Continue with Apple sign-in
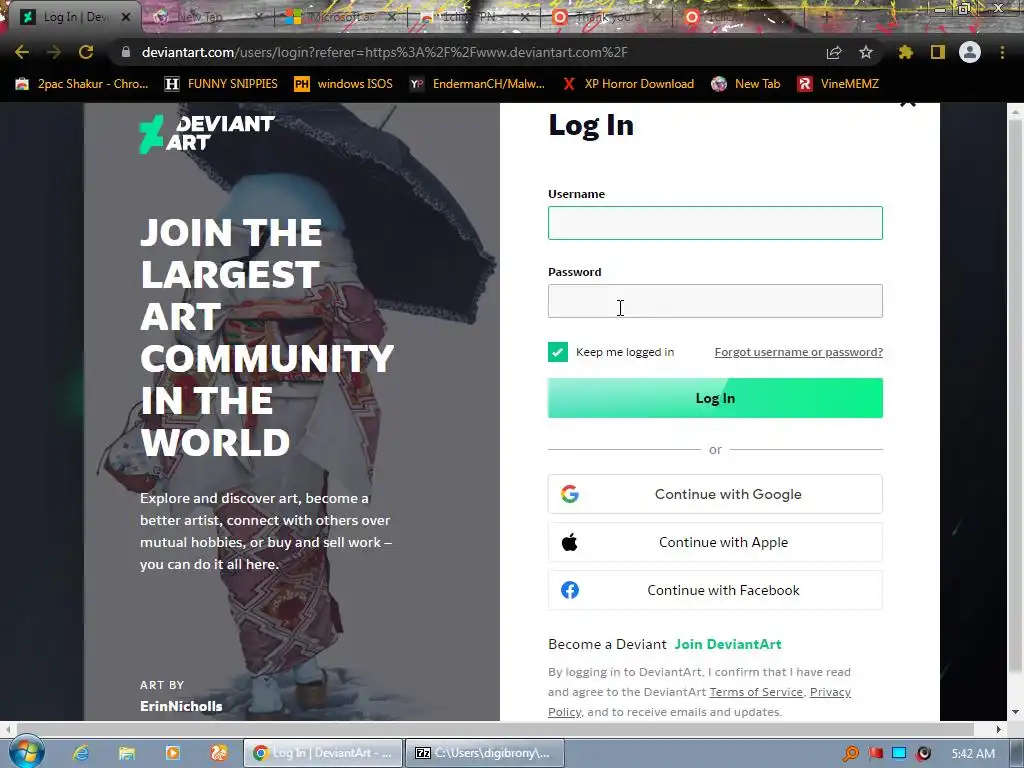Viewport: 1024px width, 768px height. pyautogui.click(x=715, y=542)
